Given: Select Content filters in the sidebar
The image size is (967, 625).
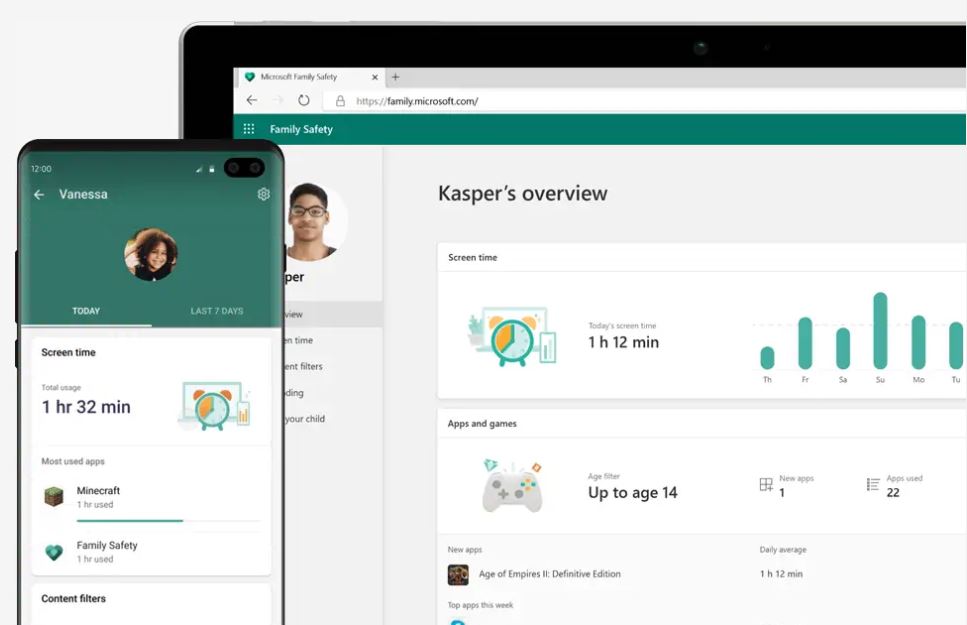Looking at the screenshot, I should (x=303, y=367).
